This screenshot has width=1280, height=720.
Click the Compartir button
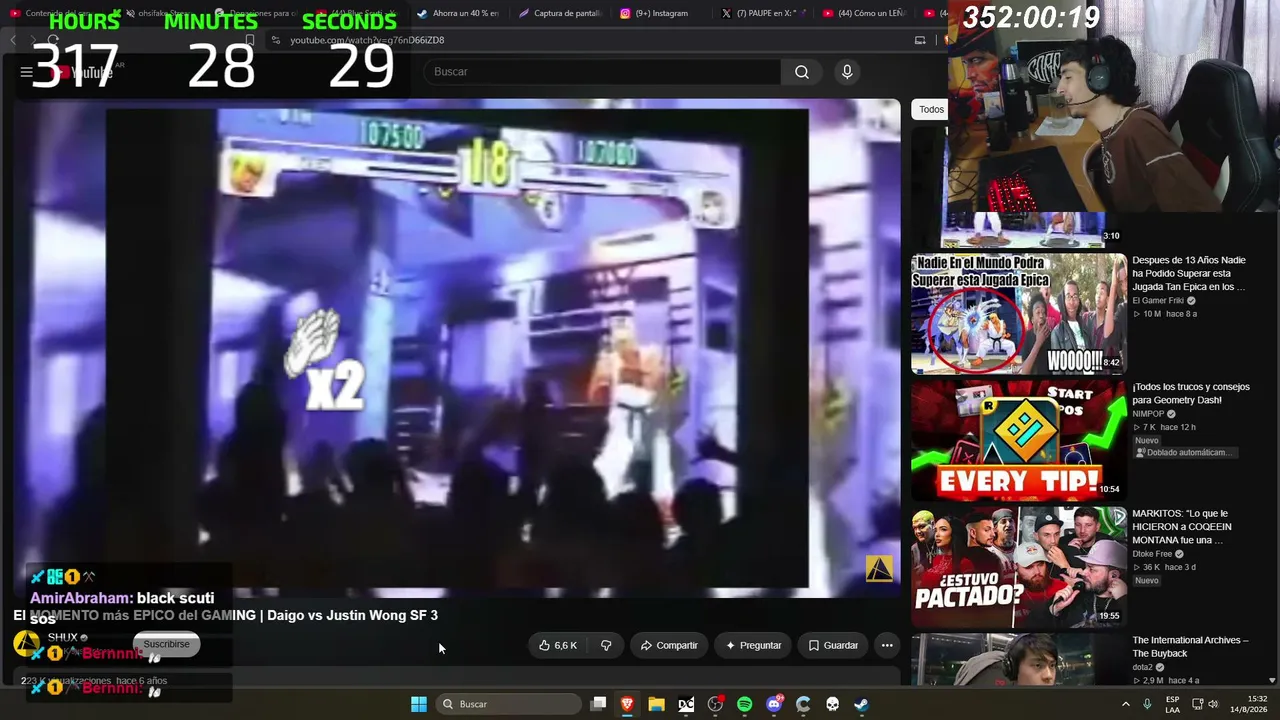[669, 645]
